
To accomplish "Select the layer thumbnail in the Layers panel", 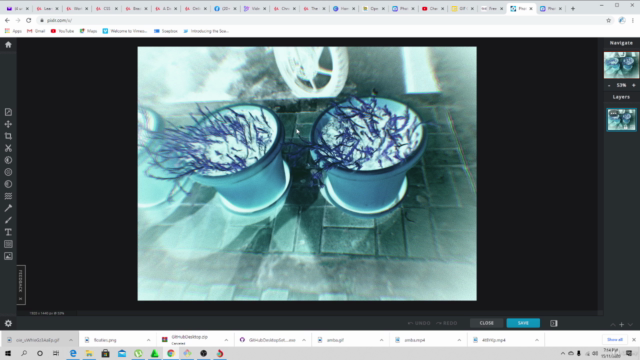I will [621, 120].
